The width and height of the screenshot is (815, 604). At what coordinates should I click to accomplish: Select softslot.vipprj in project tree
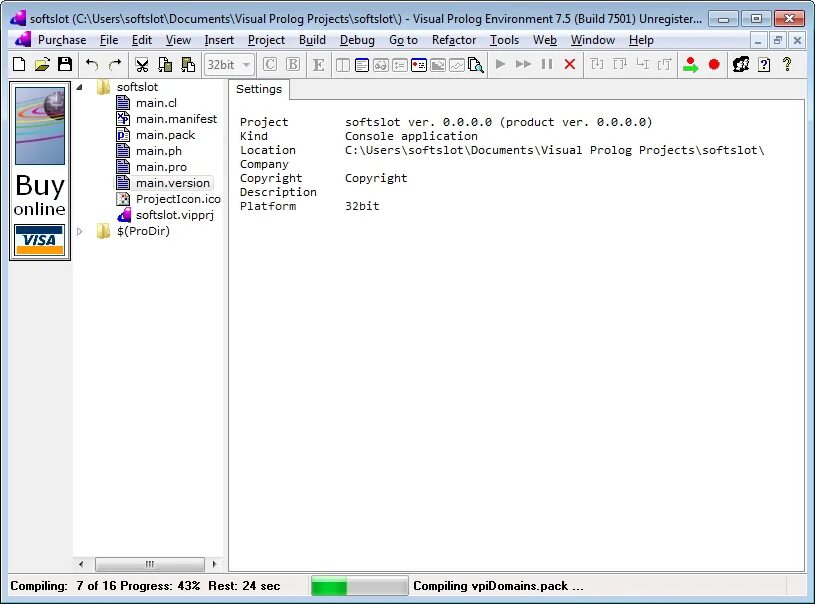175,215
